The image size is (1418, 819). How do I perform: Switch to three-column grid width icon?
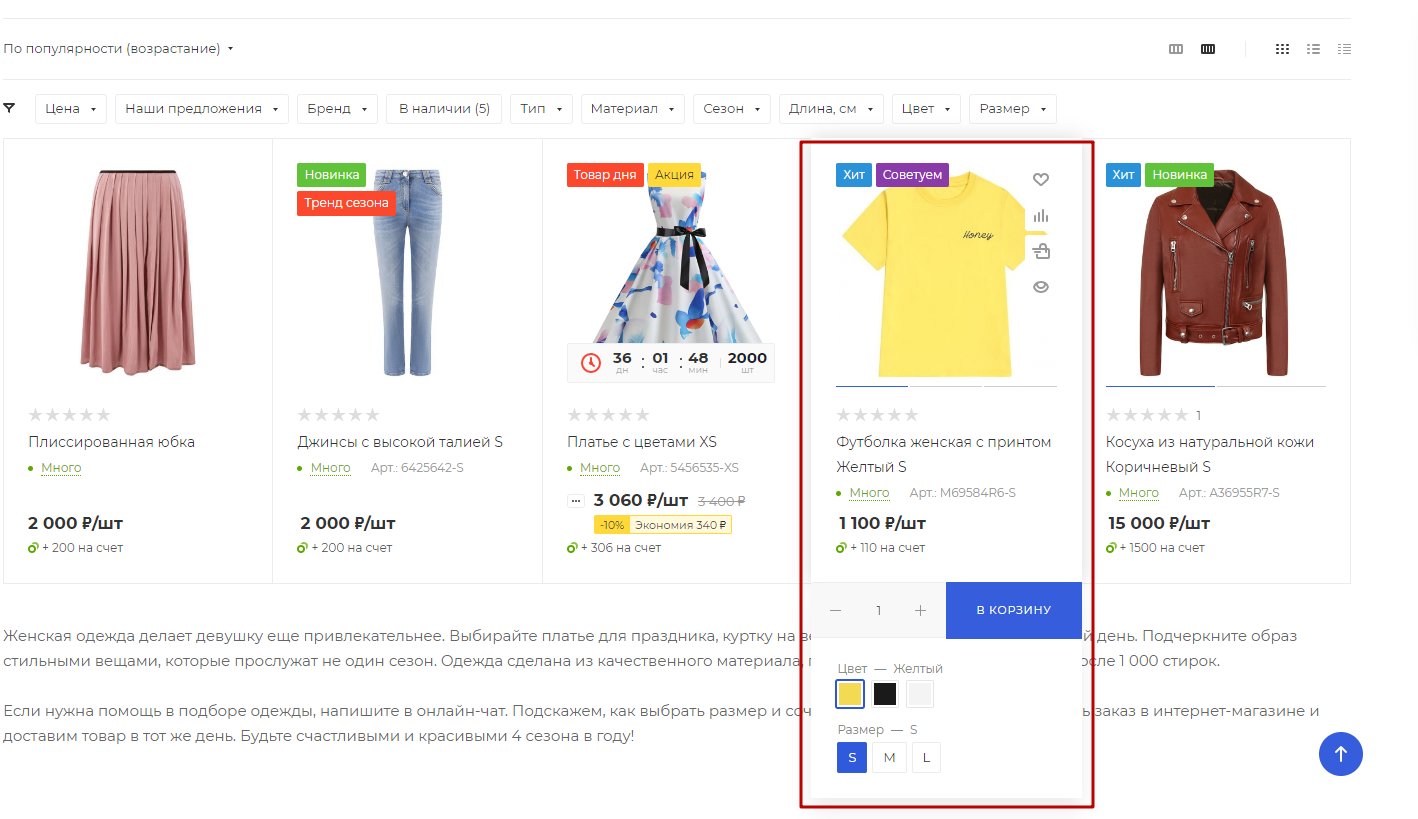click(1176, 49)
